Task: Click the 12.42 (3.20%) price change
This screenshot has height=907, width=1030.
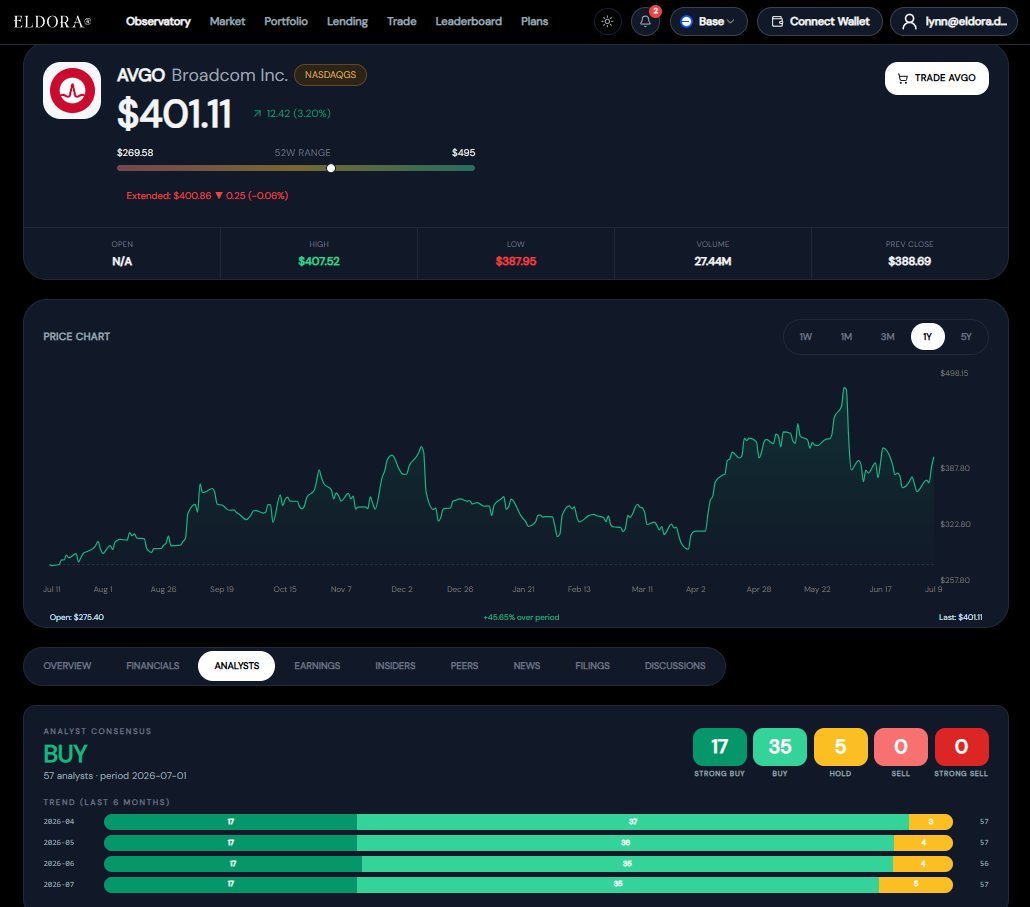Action: [x=292, y=114]
